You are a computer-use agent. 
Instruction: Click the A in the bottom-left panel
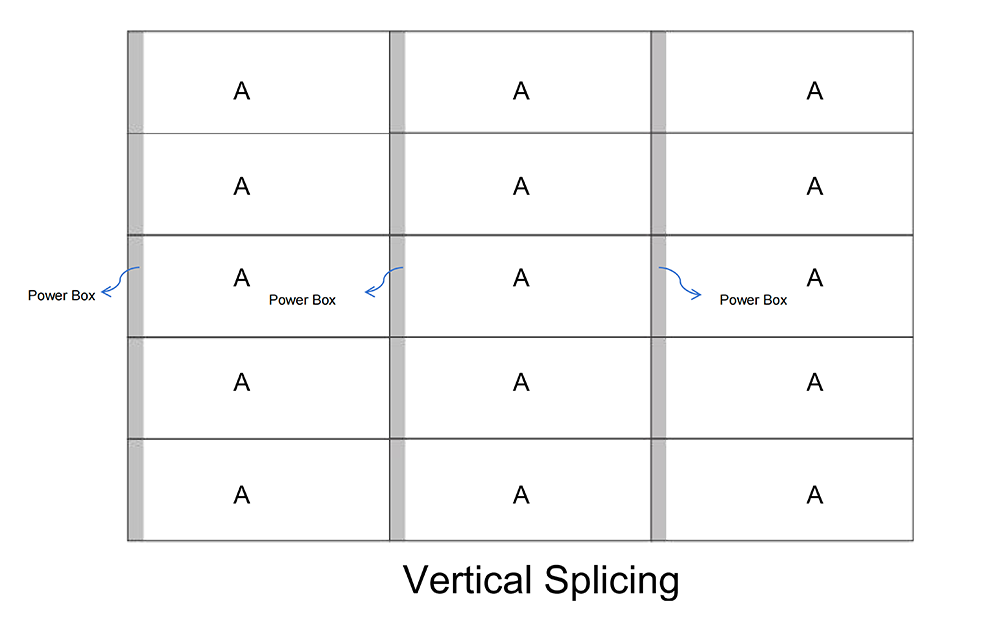pos(241,494)
